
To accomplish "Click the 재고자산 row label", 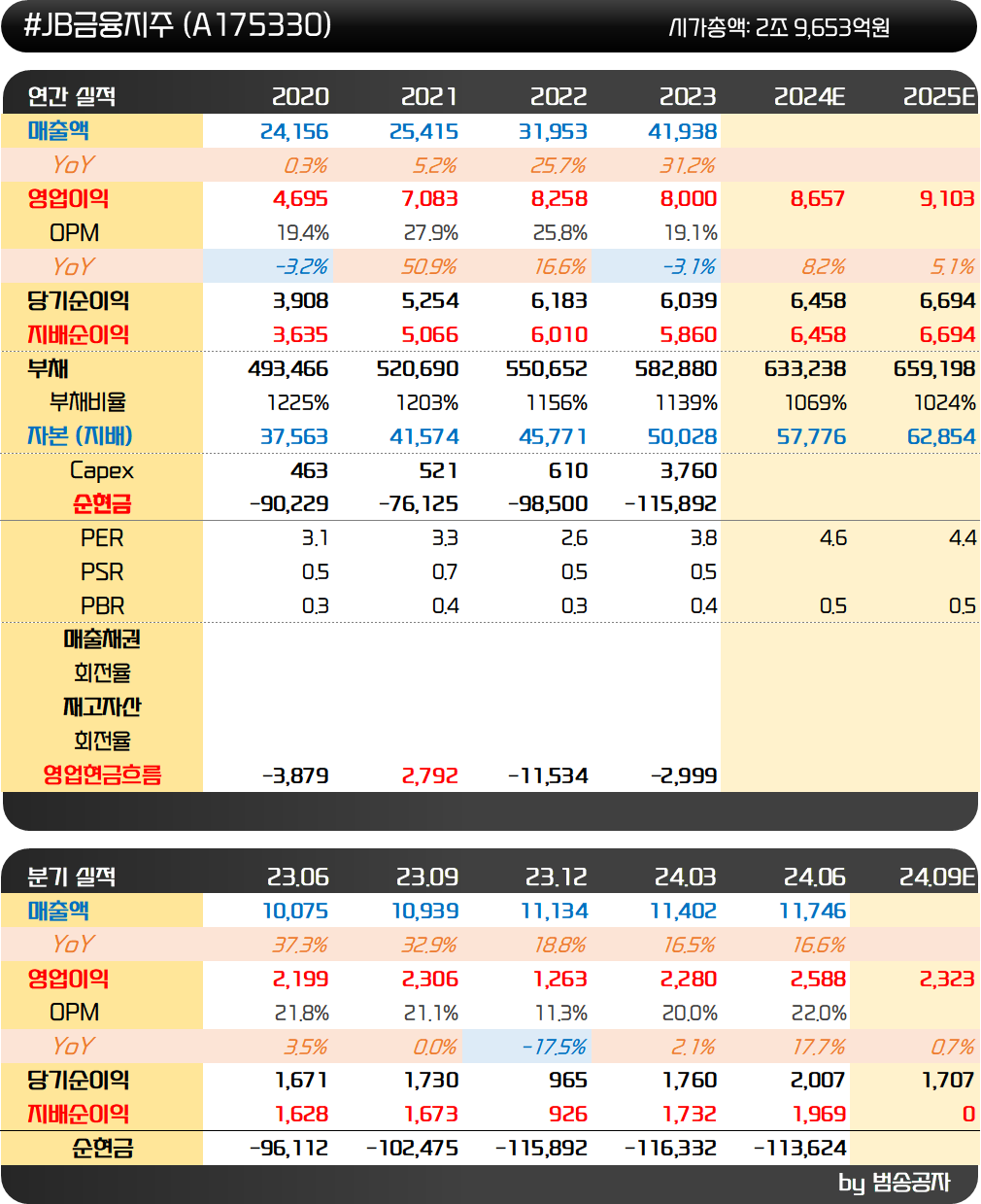I will tap(102, 706).
